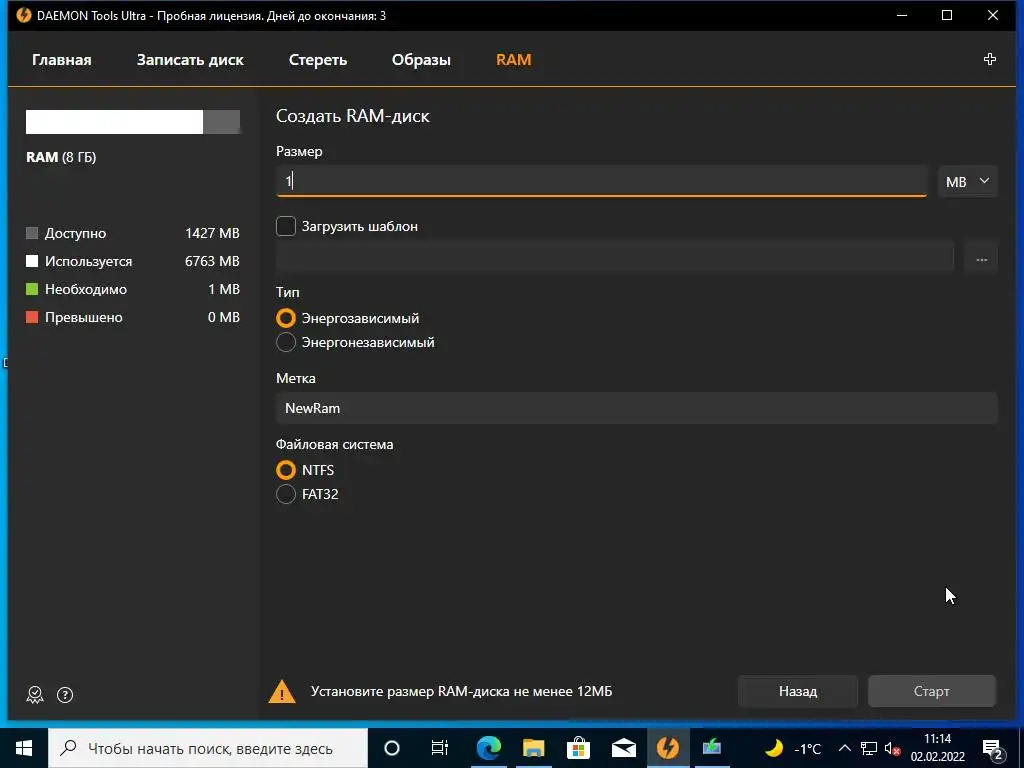Show hidden tray icons chevron
This screenshot has width=1024, height=768.
pos(844,748)
